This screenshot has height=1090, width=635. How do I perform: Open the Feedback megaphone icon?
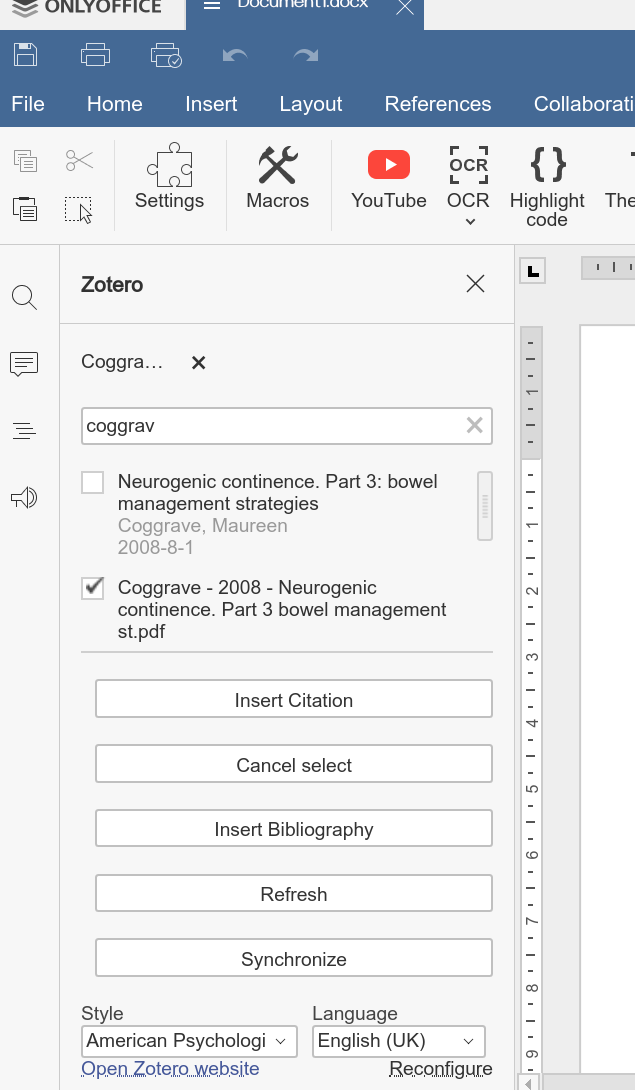point(24,497)
